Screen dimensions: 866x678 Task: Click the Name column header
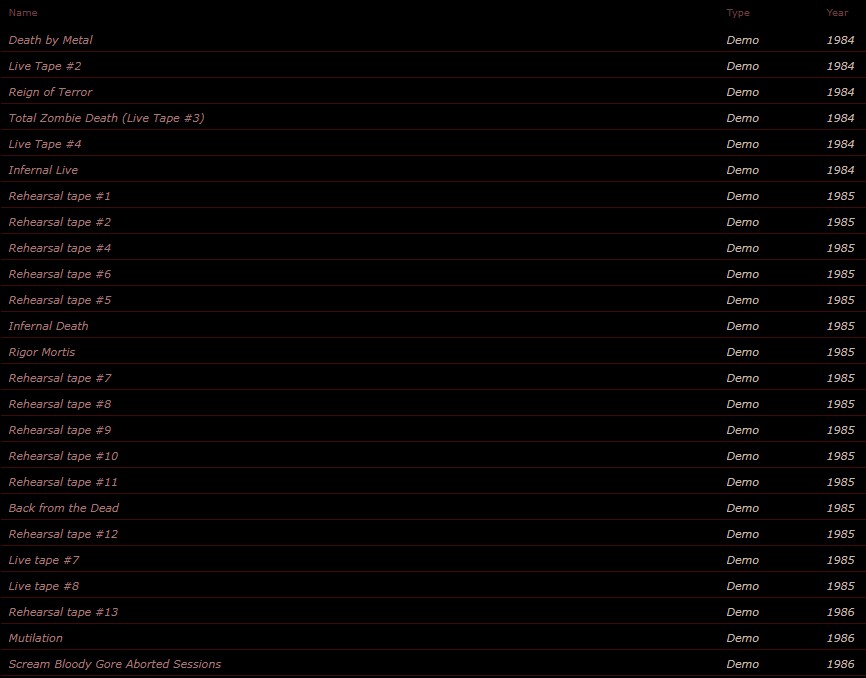[x=23, y=13]
